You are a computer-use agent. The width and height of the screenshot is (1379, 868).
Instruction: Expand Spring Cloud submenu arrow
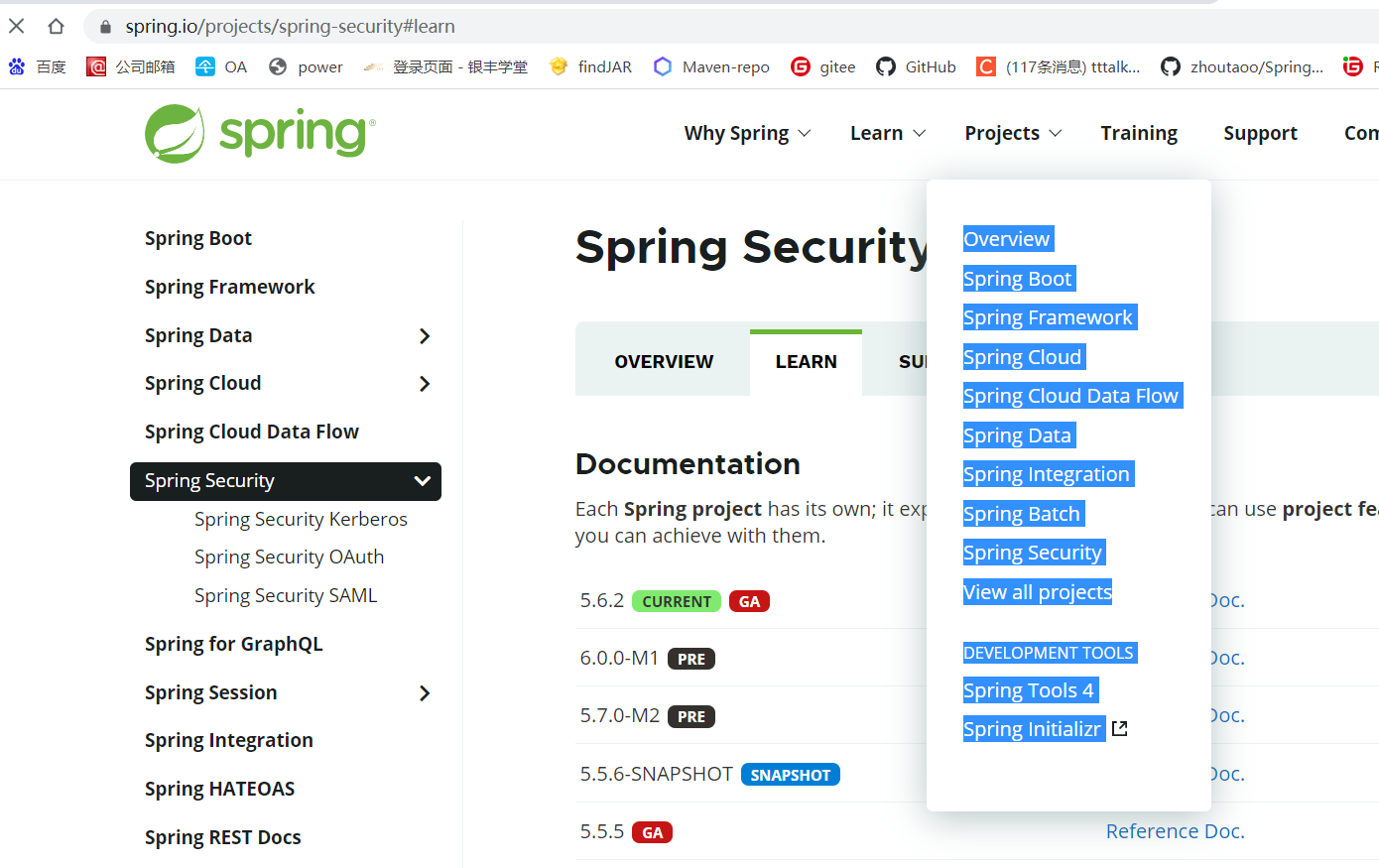(425, 384)
